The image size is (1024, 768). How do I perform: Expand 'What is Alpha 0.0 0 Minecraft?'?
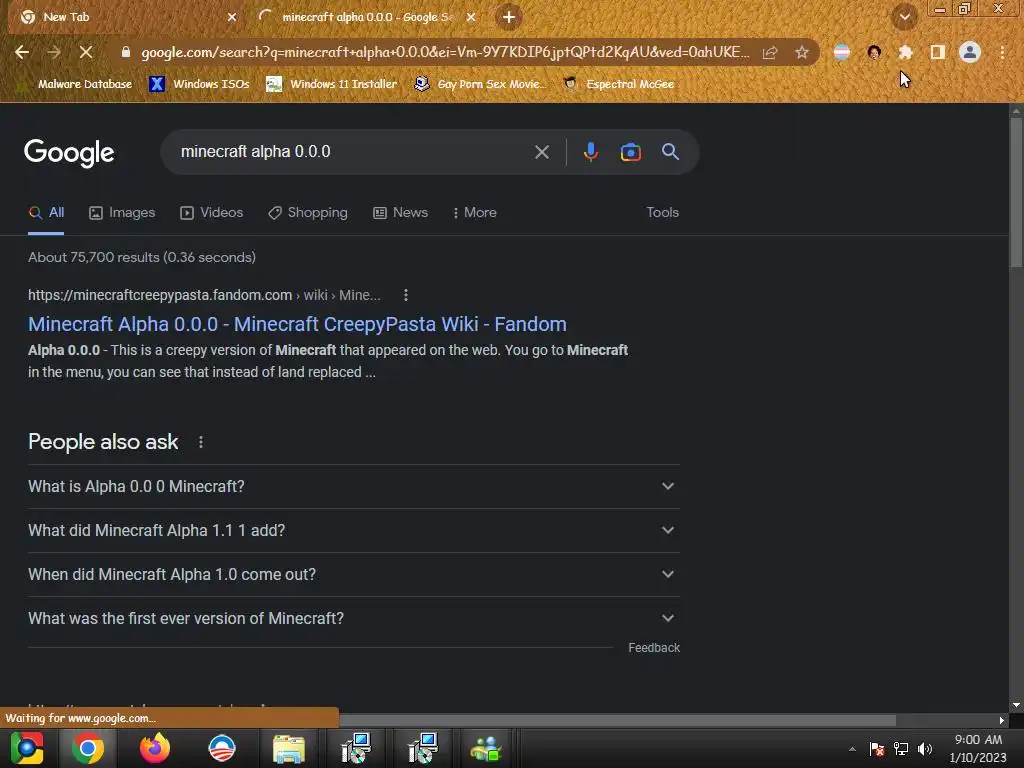click(354, 487)
